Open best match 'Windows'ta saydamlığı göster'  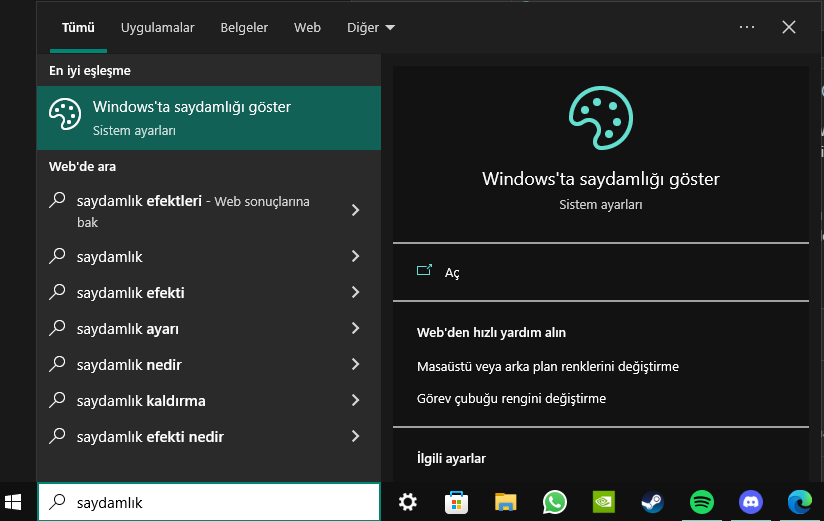pos(209,118)
